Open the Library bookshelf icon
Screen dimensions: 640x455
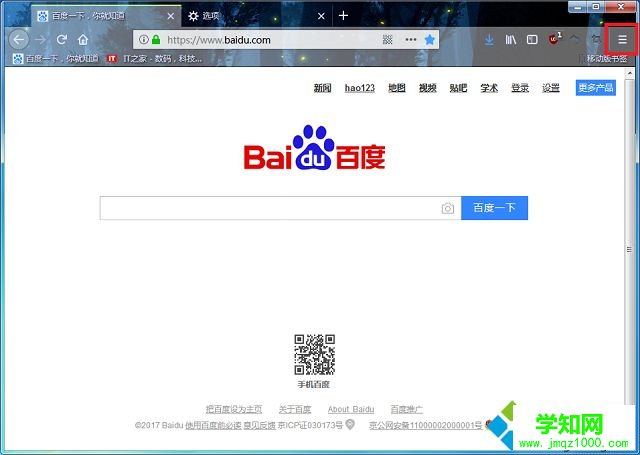click(x=511, y=40)
